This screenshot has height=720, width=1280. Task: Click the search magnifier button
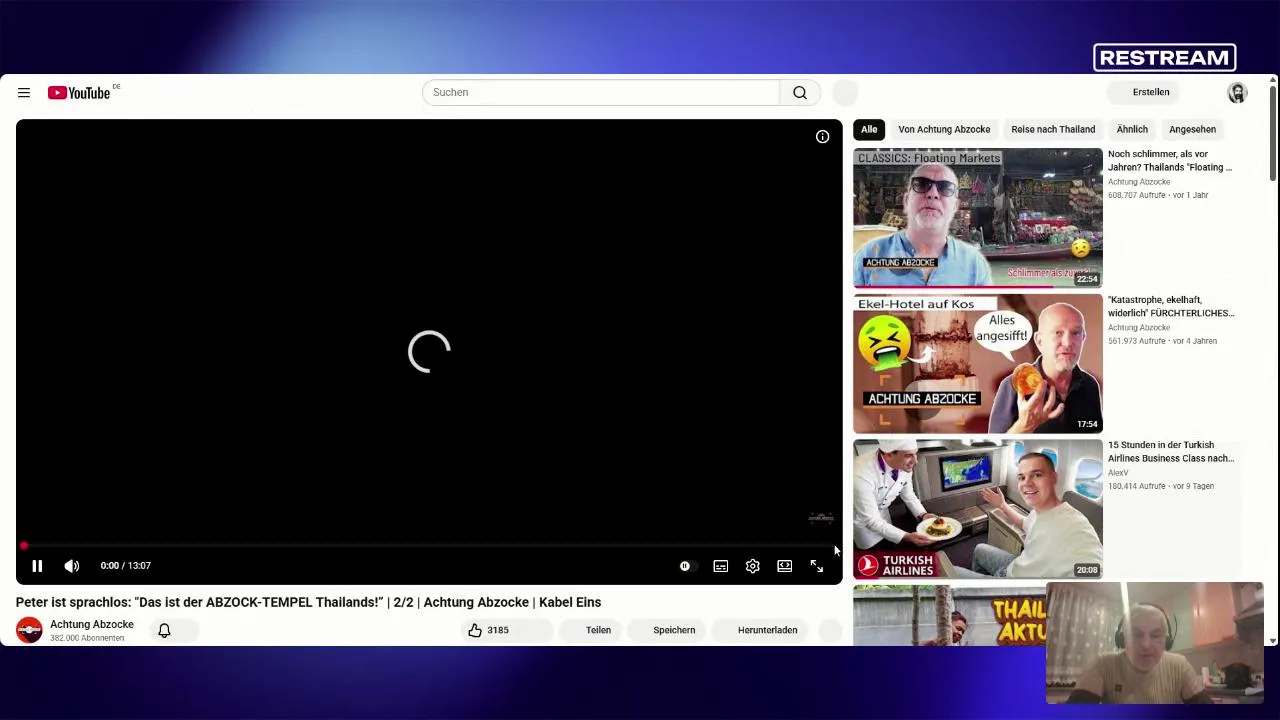[x=800, y=92]
